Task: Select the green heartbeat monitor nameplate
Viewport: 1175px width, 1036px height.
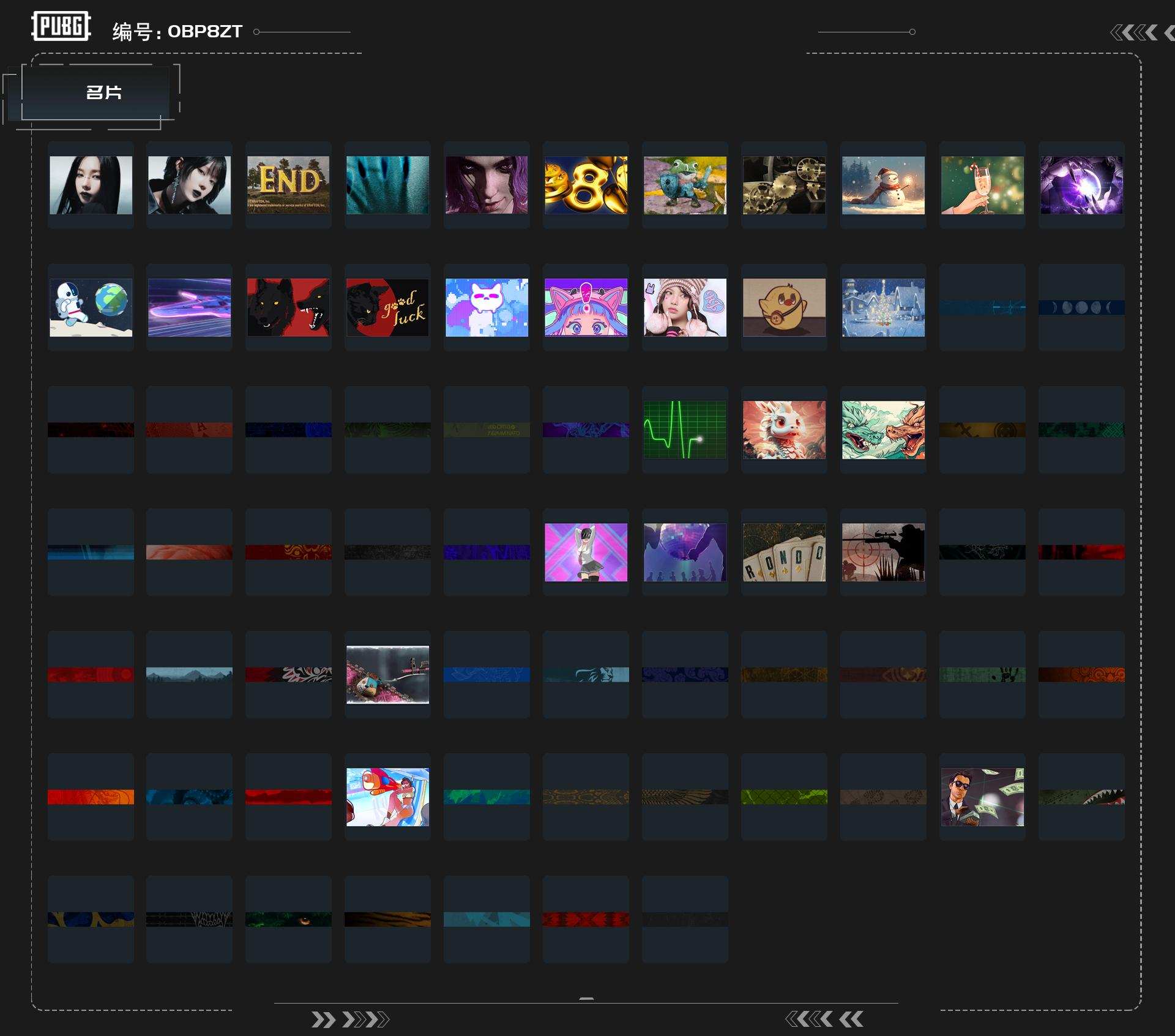Action: click(685, 430)
